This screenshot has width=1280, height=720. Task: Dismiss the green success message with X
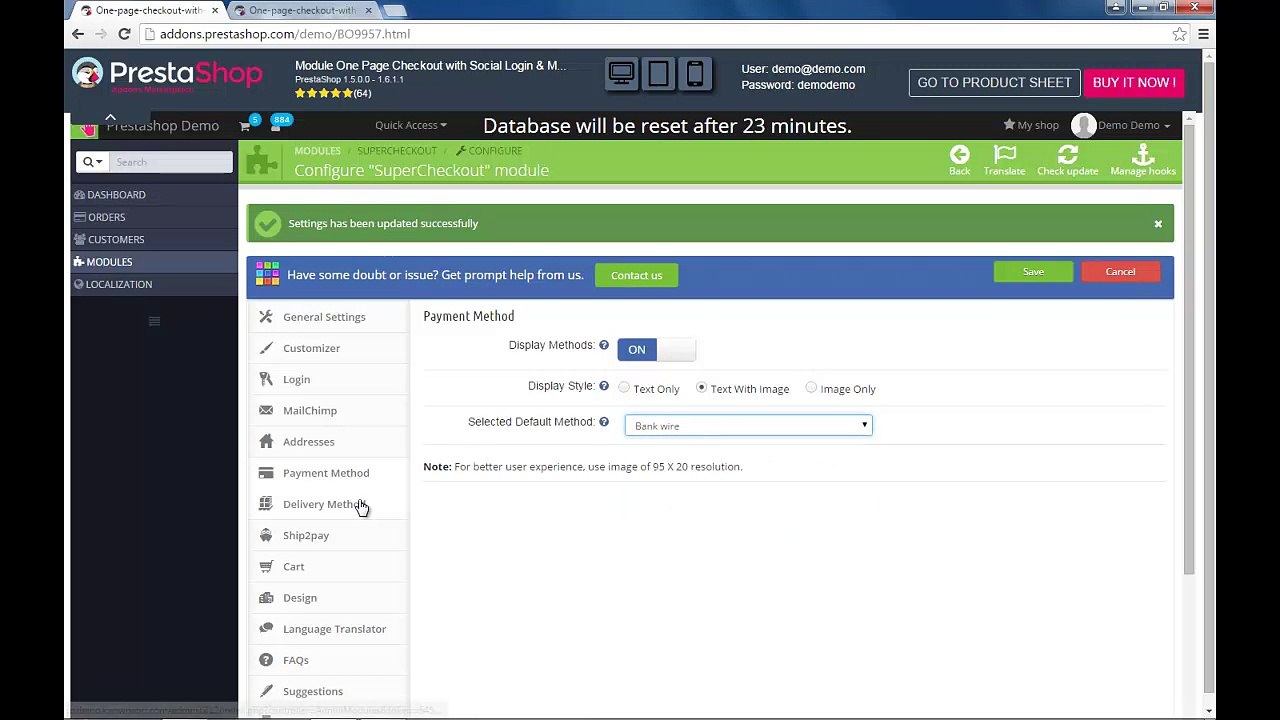click(x=1158, y=224)
